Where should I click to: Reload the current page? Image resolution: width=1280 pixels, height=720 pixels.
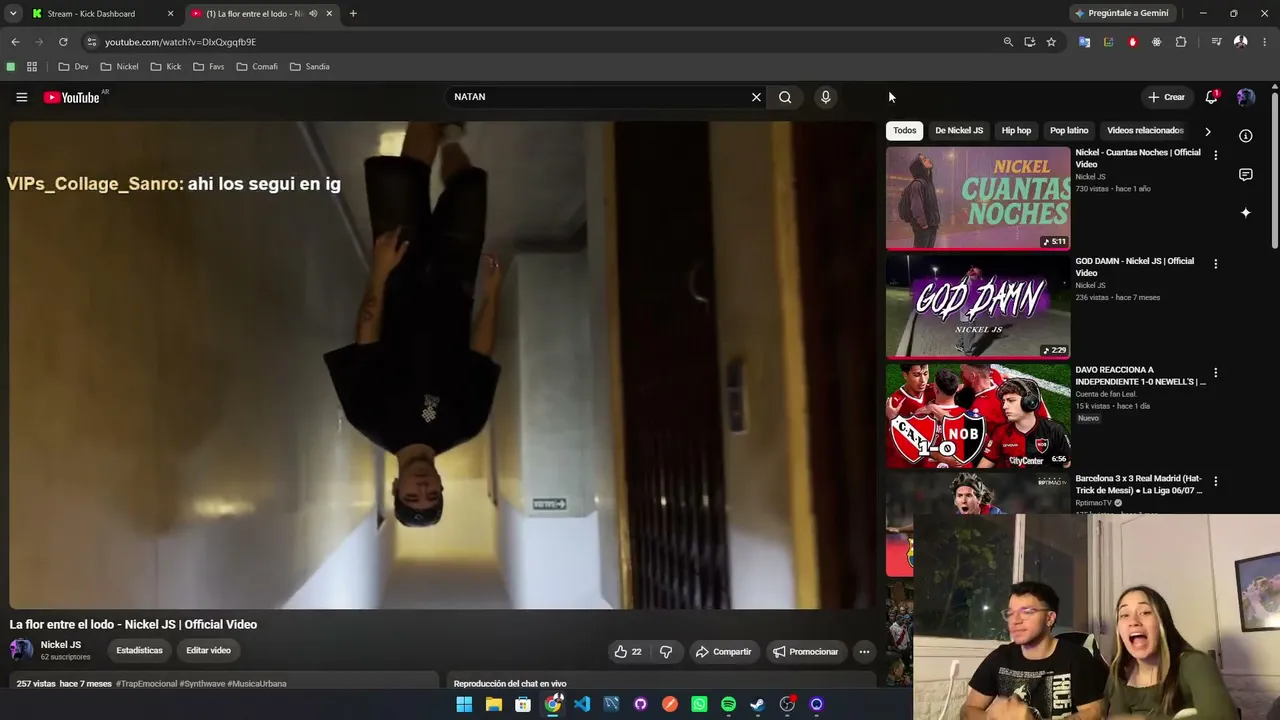click(x=63, y=42)
